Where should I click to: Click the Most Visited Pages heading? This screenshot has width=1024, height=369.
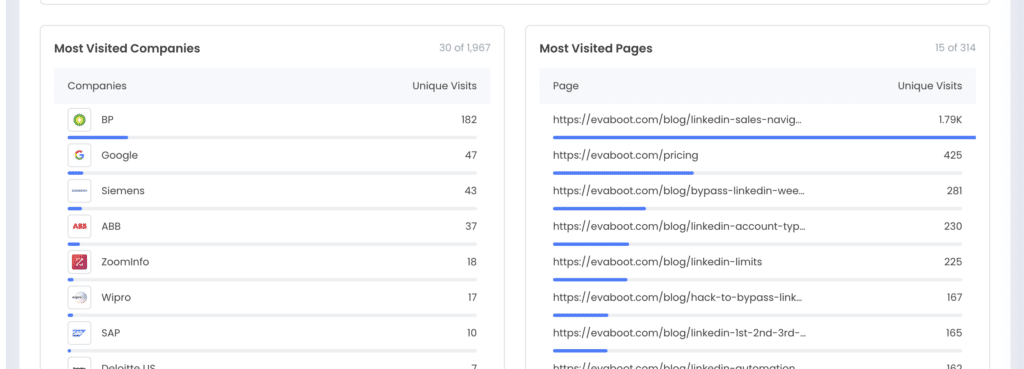click(x=596, y=48)
